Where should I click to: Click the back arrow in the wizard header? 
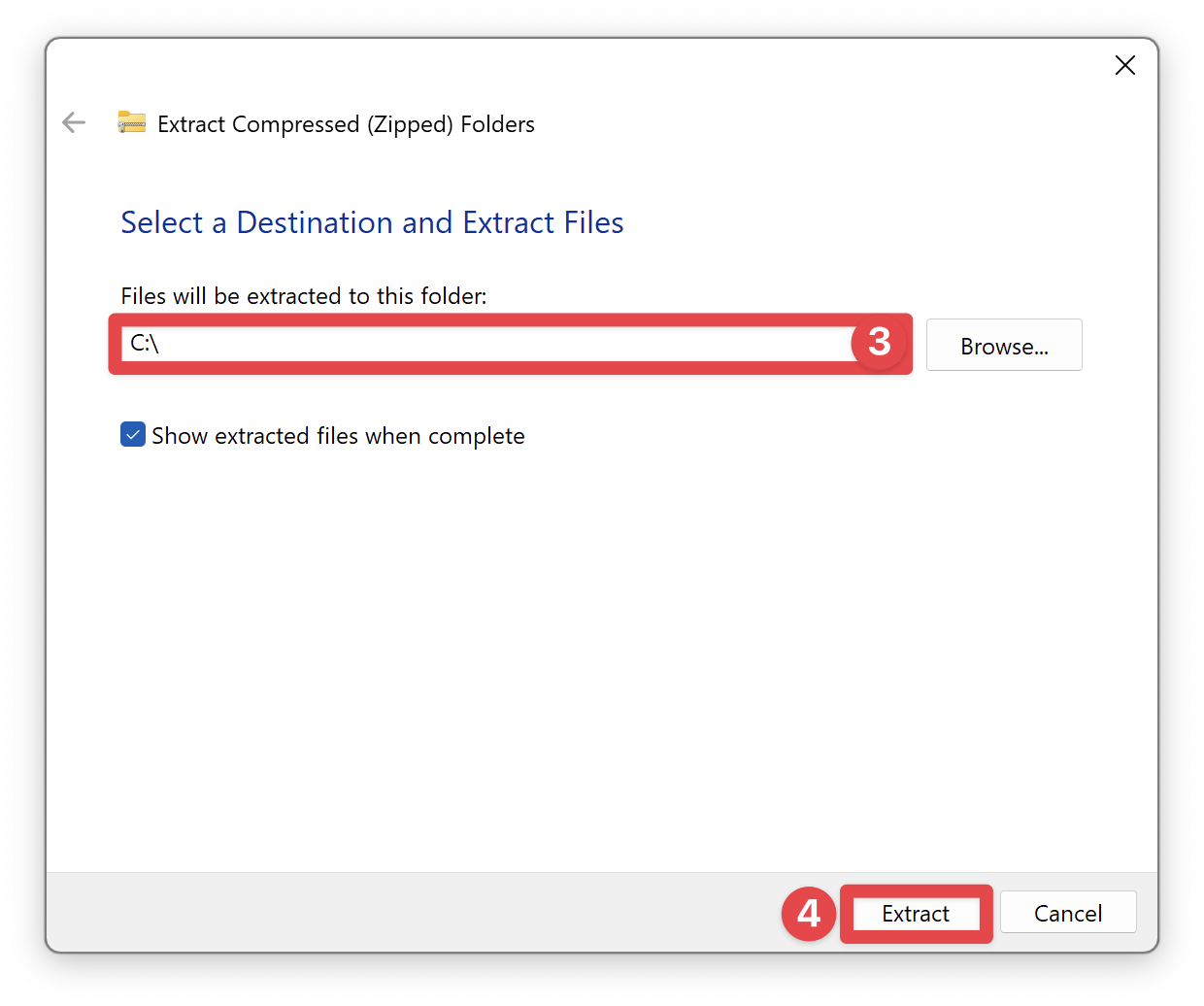pos(74,122)
